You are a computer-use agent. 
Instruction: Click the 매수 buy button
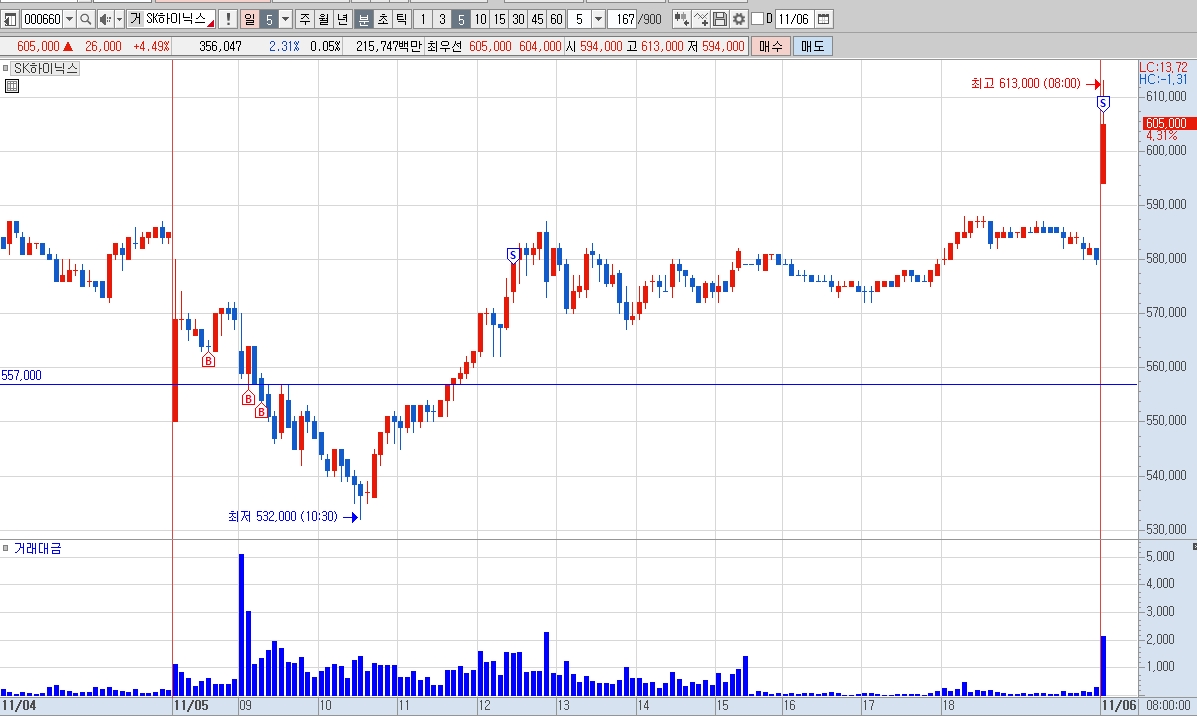[770, 47]
